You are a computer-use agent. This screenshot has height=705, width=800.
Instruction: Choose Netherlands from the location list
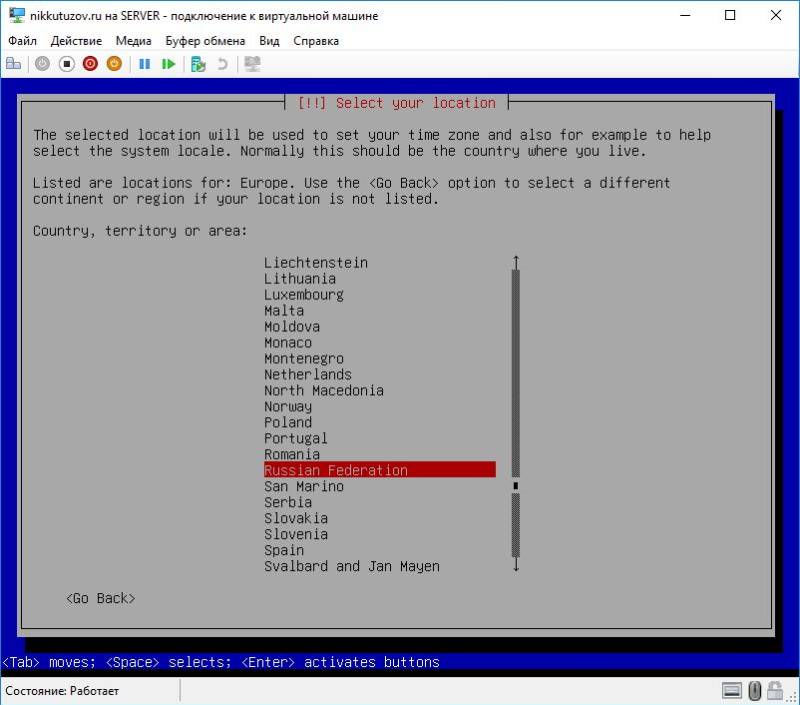click(x=308, y=374)
